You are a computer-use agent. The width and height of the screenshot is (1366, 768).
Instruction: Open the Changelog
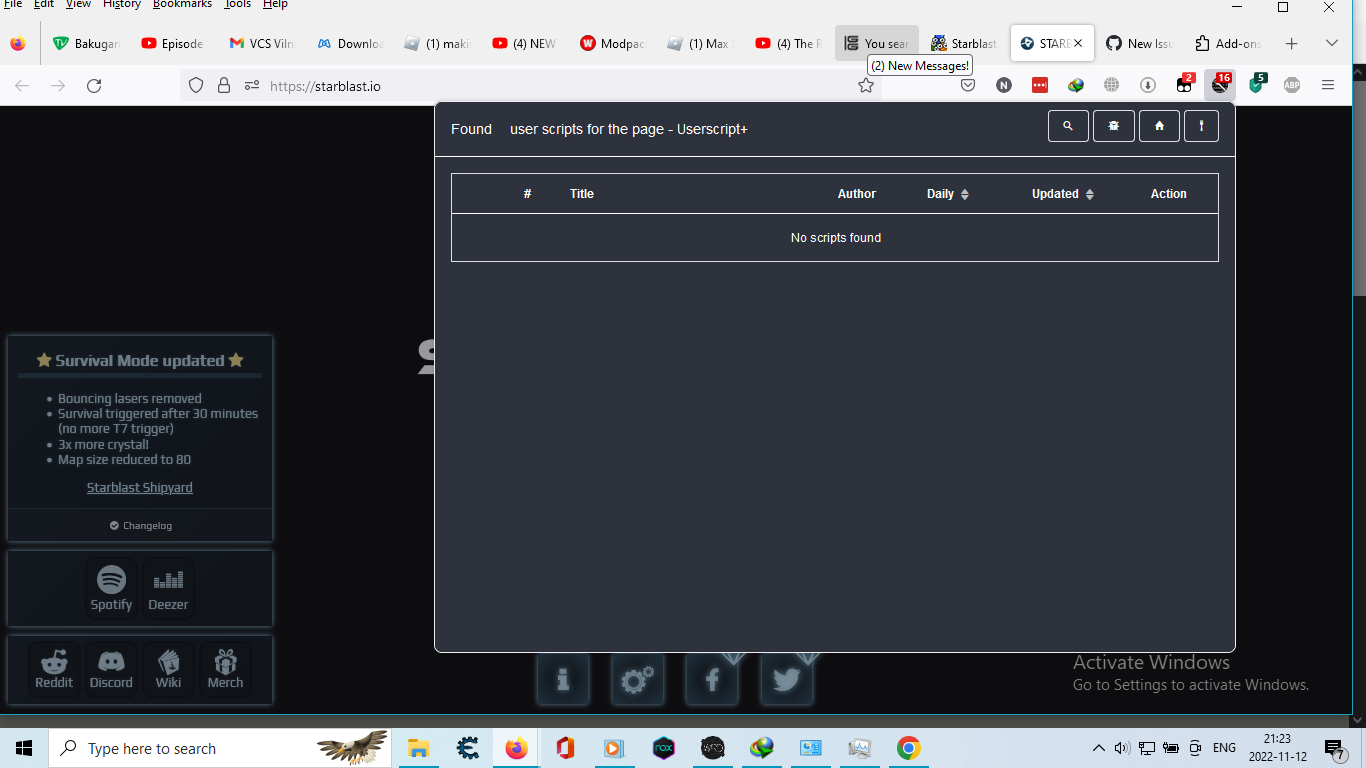click(x=140, y=525)
